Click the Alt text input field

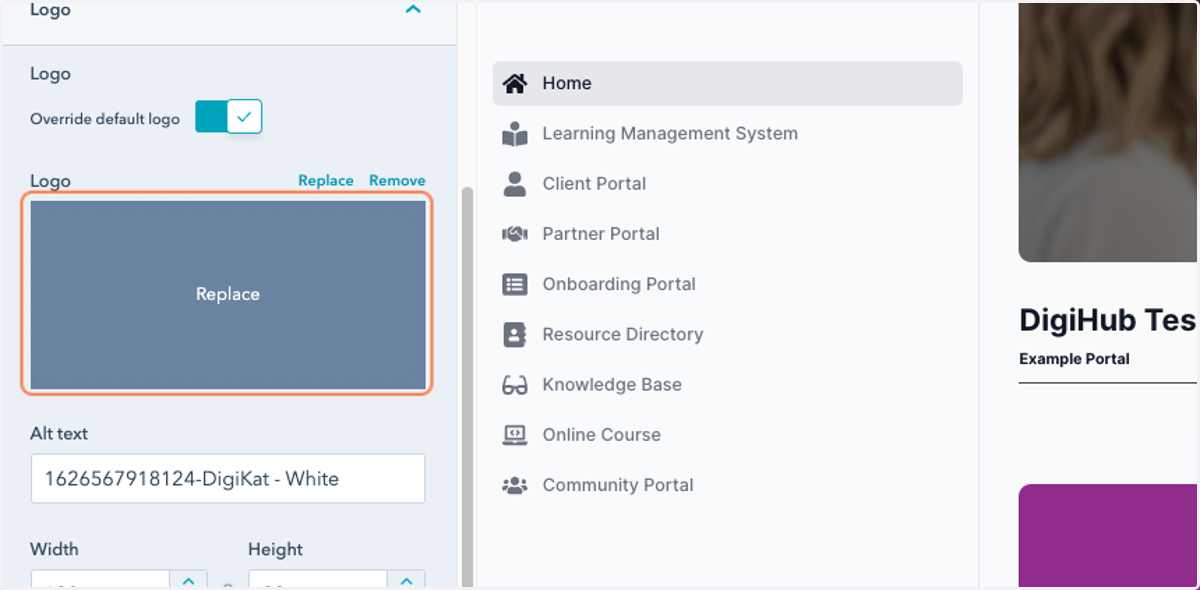point(228,479)
